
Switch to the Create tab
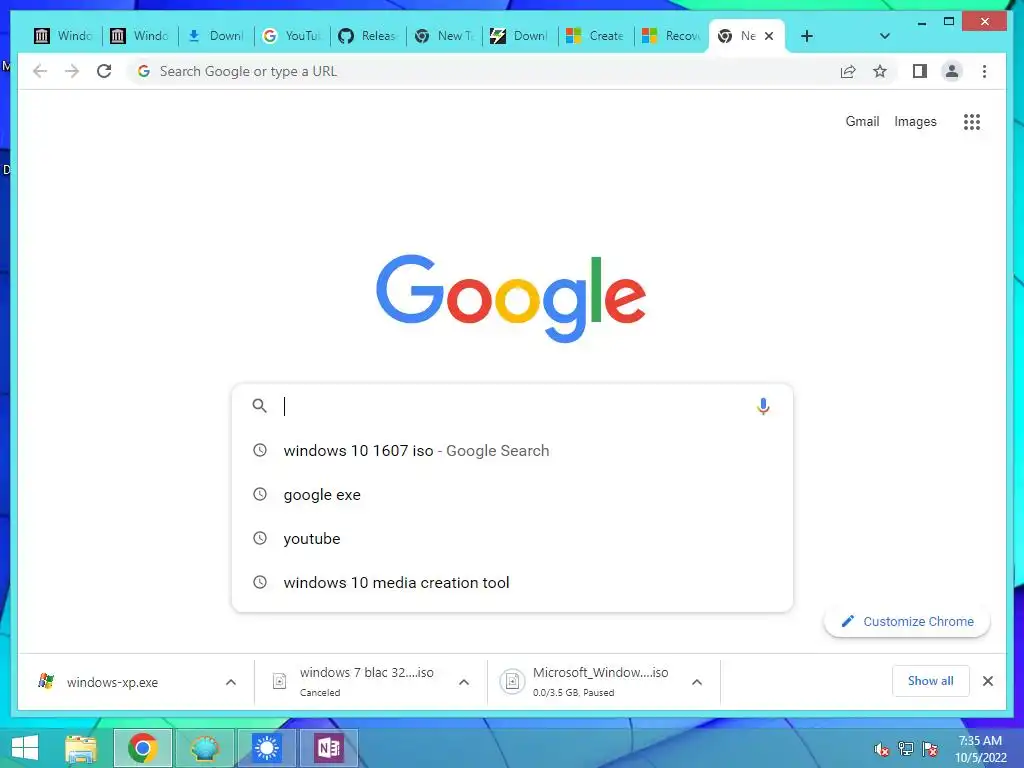[596, 36]
